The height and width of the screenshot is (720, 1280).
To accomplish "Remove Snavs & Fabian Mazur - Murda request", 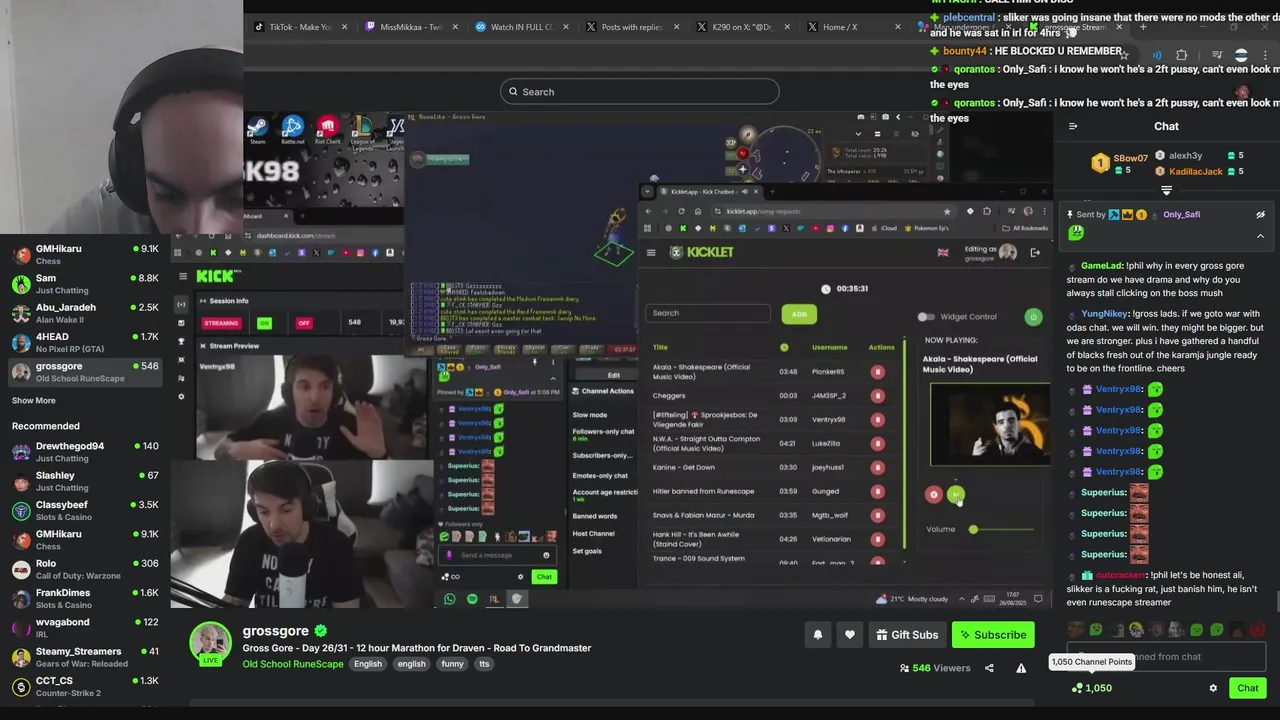I will point(877,515).
